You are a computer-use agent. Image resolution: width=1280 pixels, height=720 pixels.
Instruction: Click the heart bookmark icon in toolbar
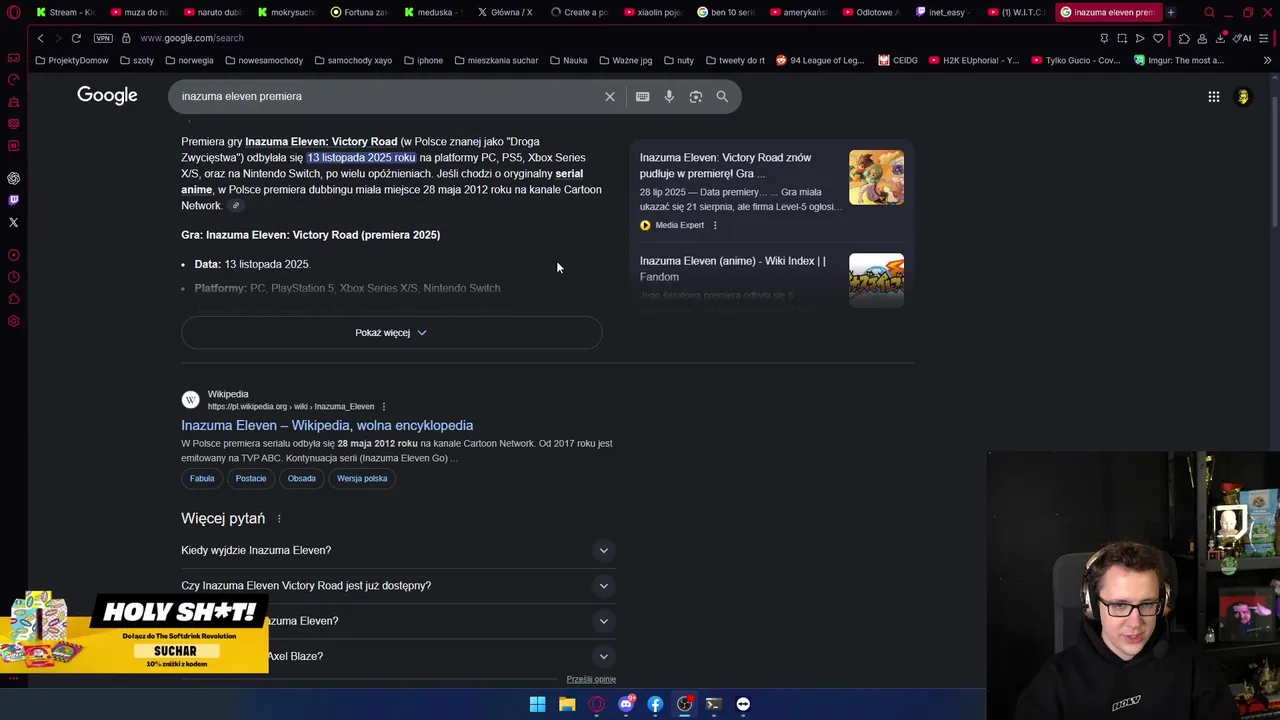[1158, 38]
